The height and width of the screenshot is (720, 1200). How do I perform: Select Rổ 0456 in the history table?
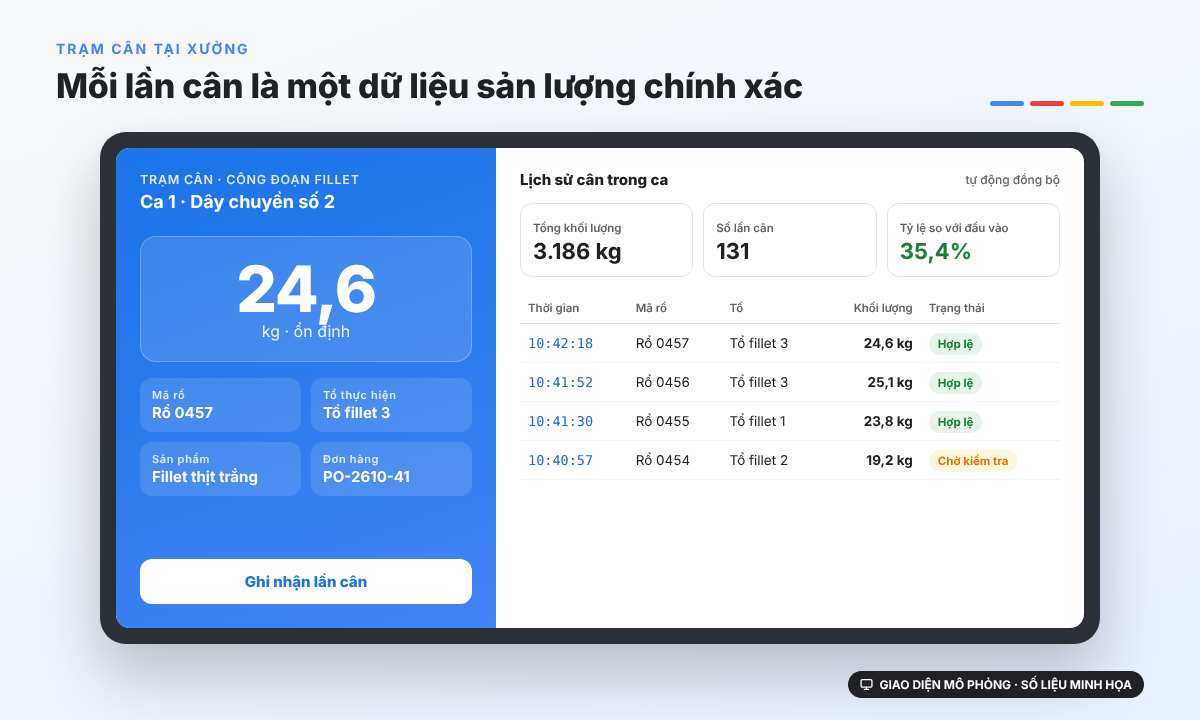coord(663,382)
